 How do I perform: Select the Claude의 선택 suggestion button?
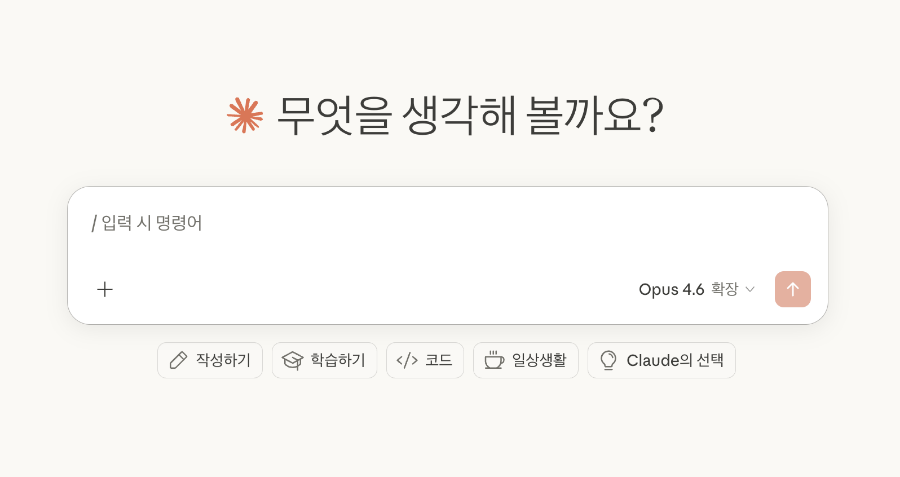[x=662, y=360]
